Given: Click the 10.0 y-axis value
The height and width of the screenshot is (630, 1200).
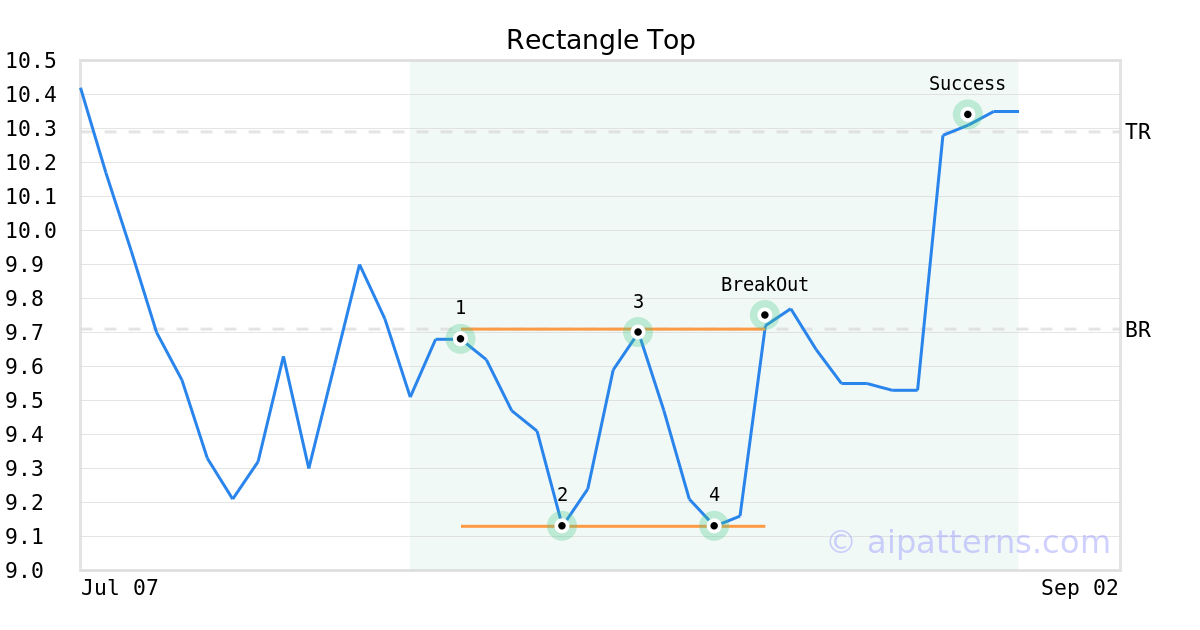Looking at the screenshot, I should click(x=31, y=231).
